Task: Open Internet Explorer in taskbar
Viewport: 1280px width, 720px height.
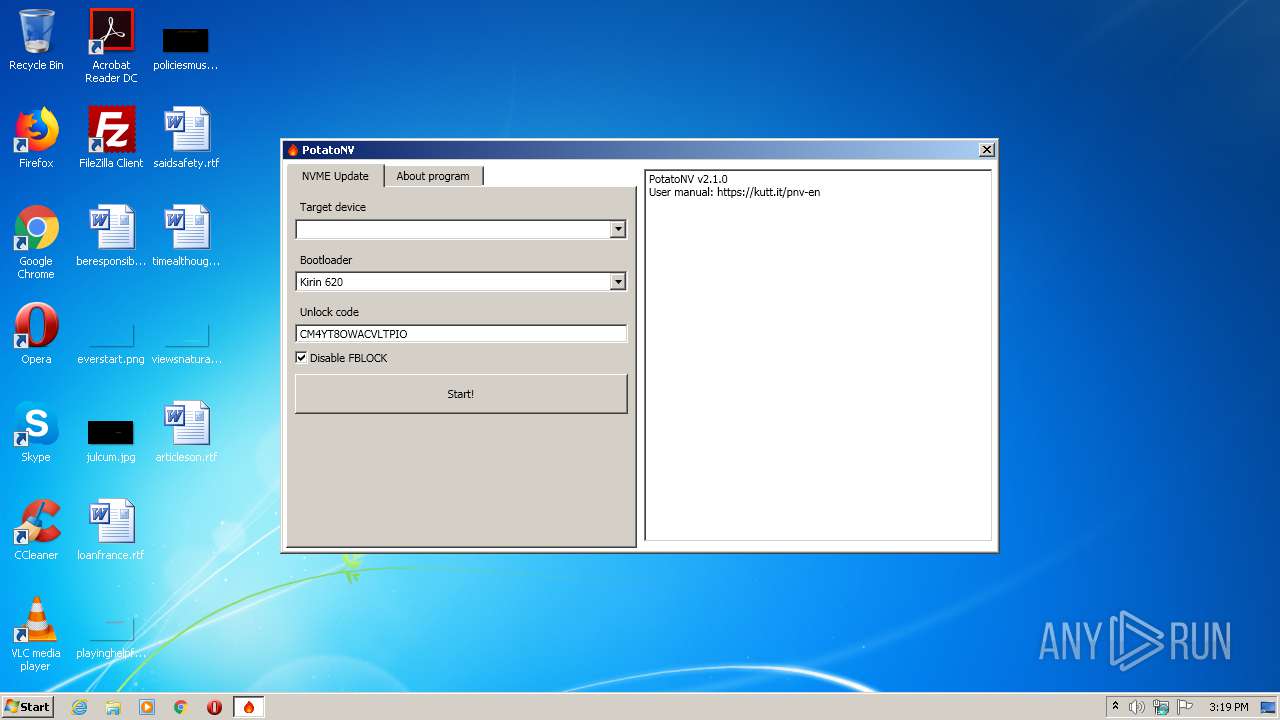Action: click(79, 707)
